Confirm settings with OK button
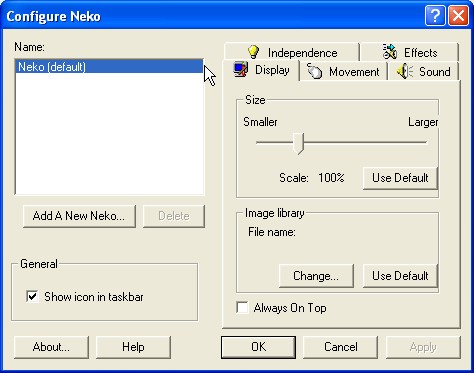 pyautogui.click(x=258, y=347)
